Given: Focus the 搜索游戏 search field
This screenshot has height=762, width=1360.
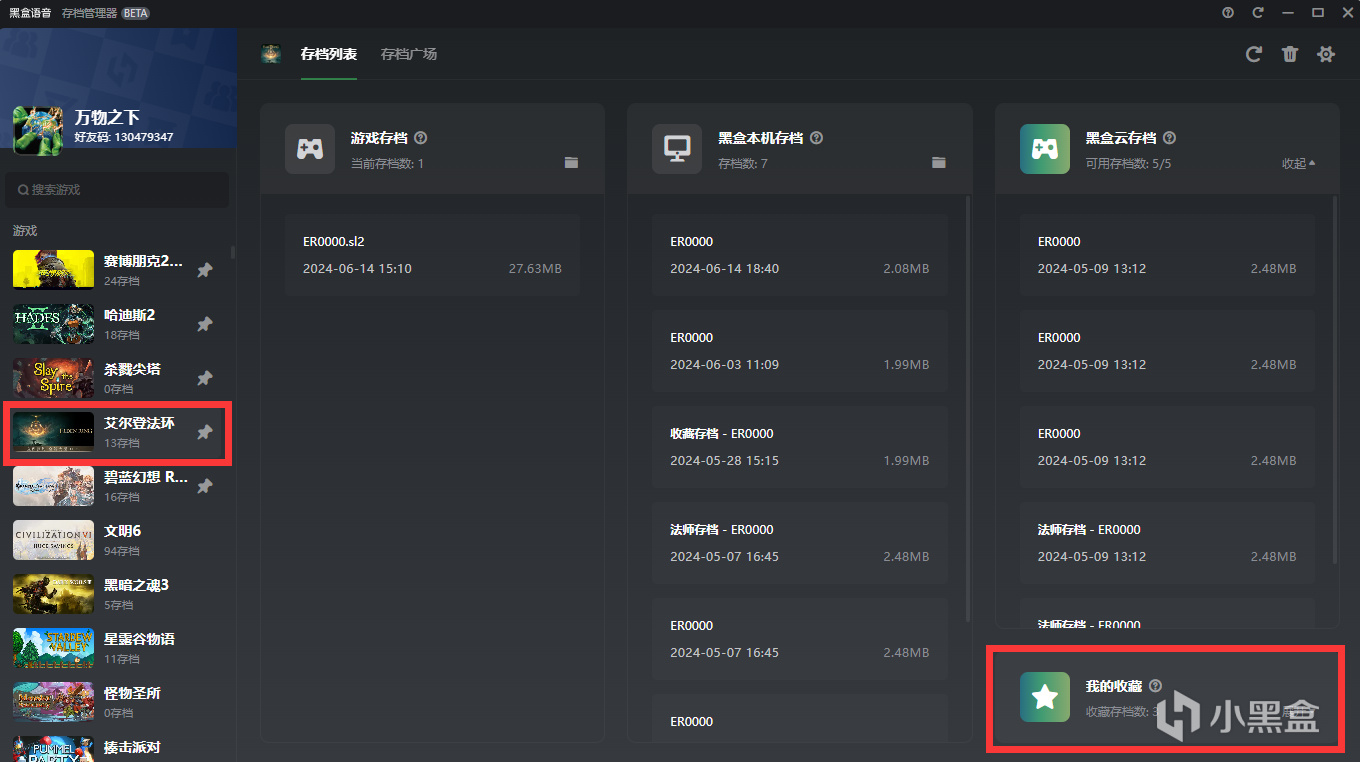Looking at the screenshot, I should 117,190.
